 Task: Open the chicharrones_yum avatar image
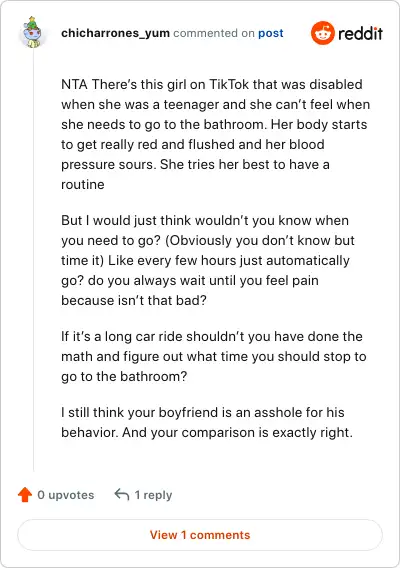[x=33, y=32]
